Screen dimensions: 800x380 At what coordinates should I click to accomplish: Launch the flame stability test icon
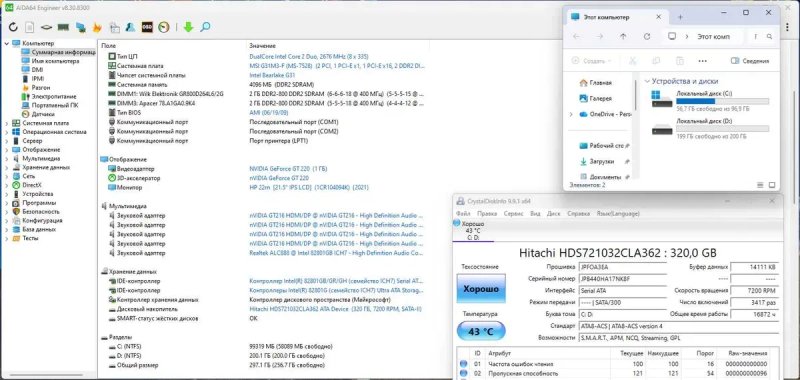pos(97,28)
